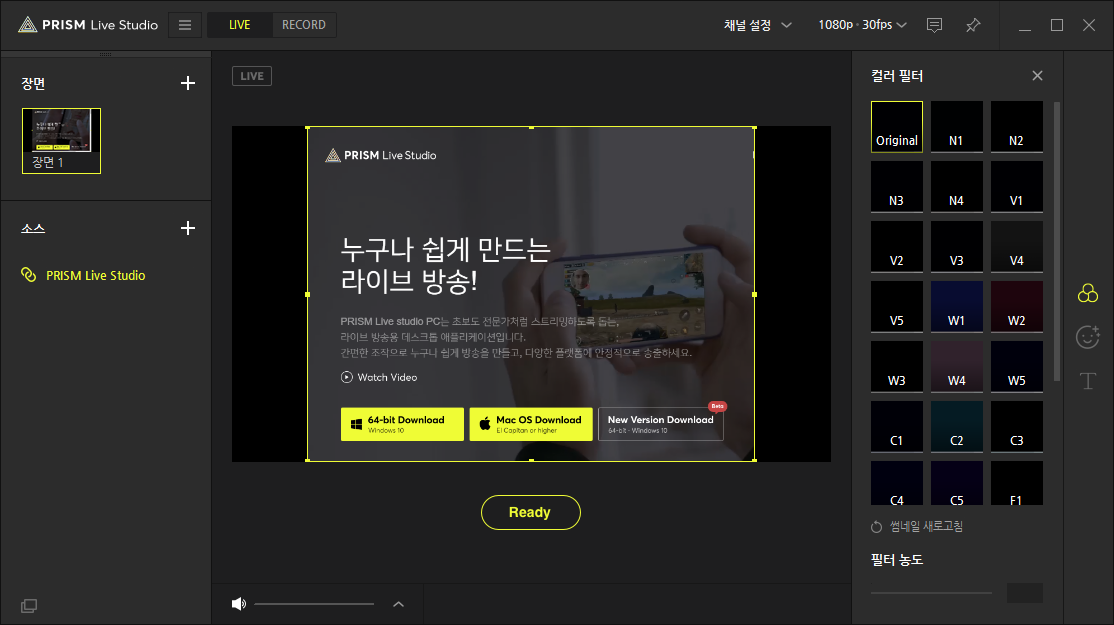Screen dimensions: 1114x625
Task: Apply the V5 color filter
Action: click(x=897, y=307)
